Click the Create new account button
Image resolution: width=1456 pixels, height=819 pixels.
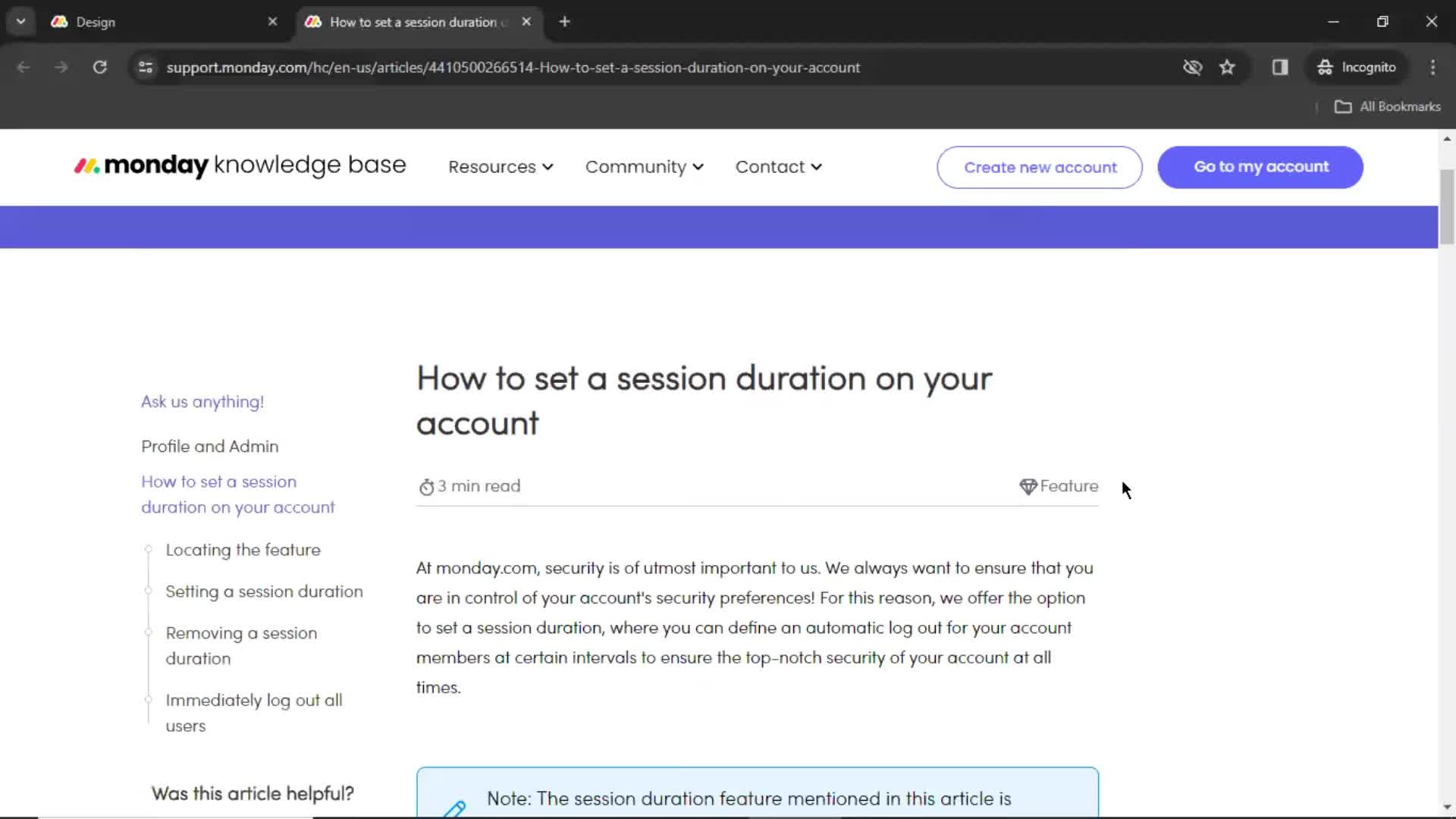click(1040, 166)
